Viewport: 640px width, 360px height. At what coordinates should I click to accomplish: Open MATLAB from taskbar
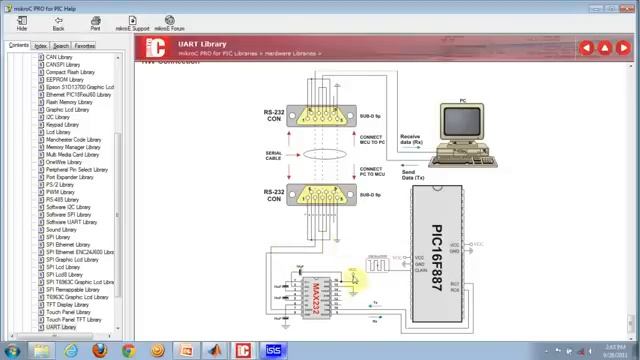click(215, 351)
